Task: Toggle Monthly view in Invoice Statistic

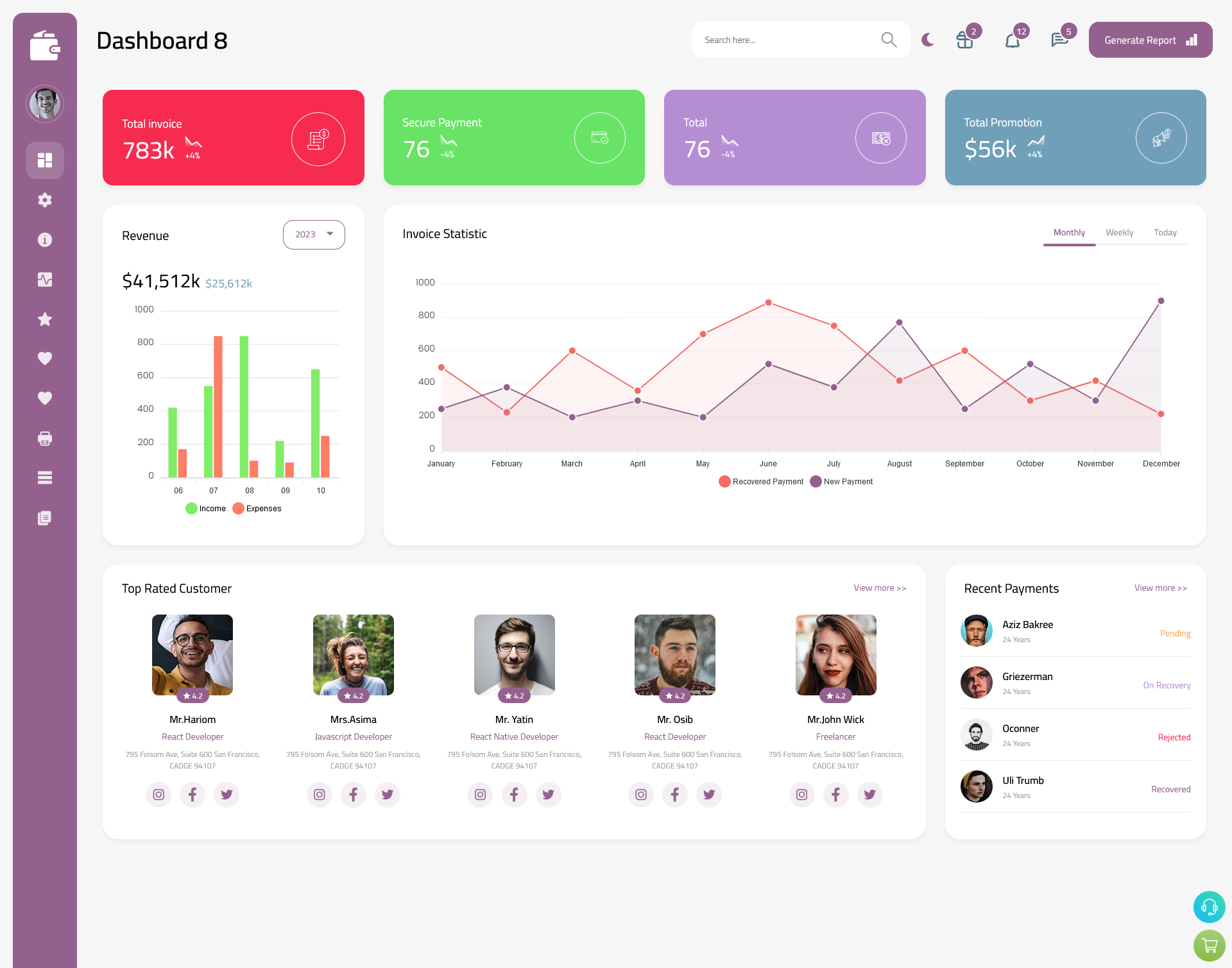Action: 1069,232
